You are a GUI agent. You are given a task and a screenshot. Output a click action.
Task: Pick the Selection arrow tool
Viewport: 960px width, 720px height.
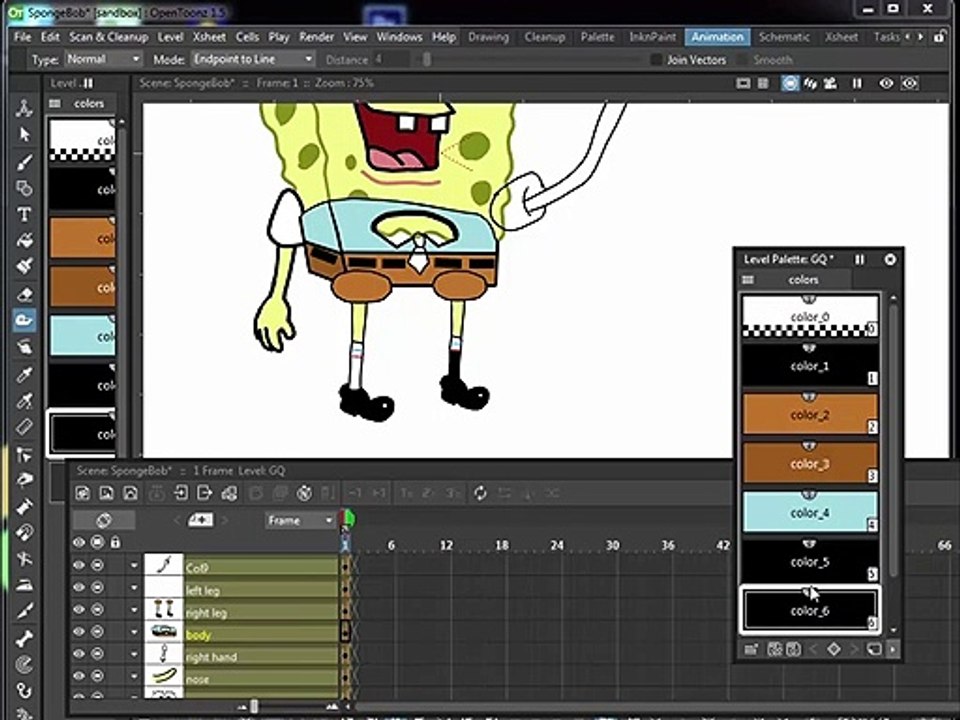(x=24, y=135)
